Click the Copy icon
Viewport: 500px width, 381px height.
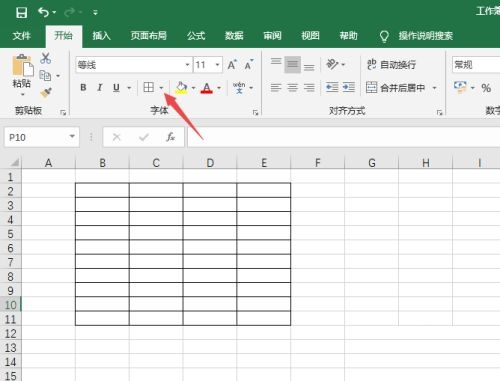click(45, 76)
